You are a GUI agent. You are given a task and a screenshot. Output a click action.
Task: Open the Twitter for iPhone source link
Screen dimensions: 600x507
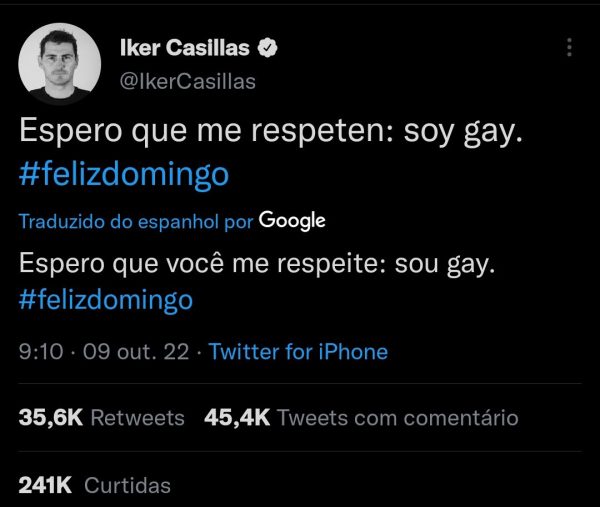[298, 351]
